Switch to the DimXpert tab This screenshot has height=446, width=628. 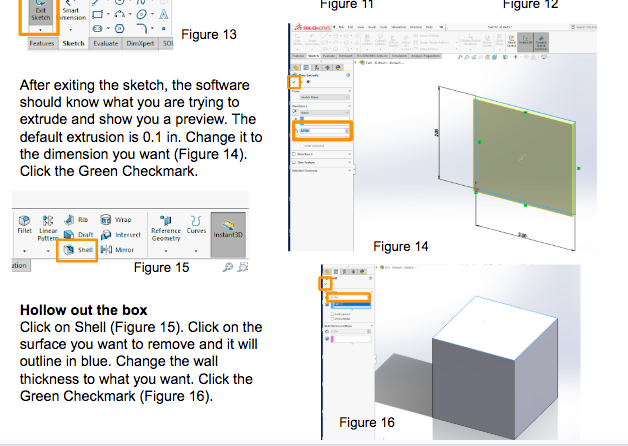coord(140,43)
